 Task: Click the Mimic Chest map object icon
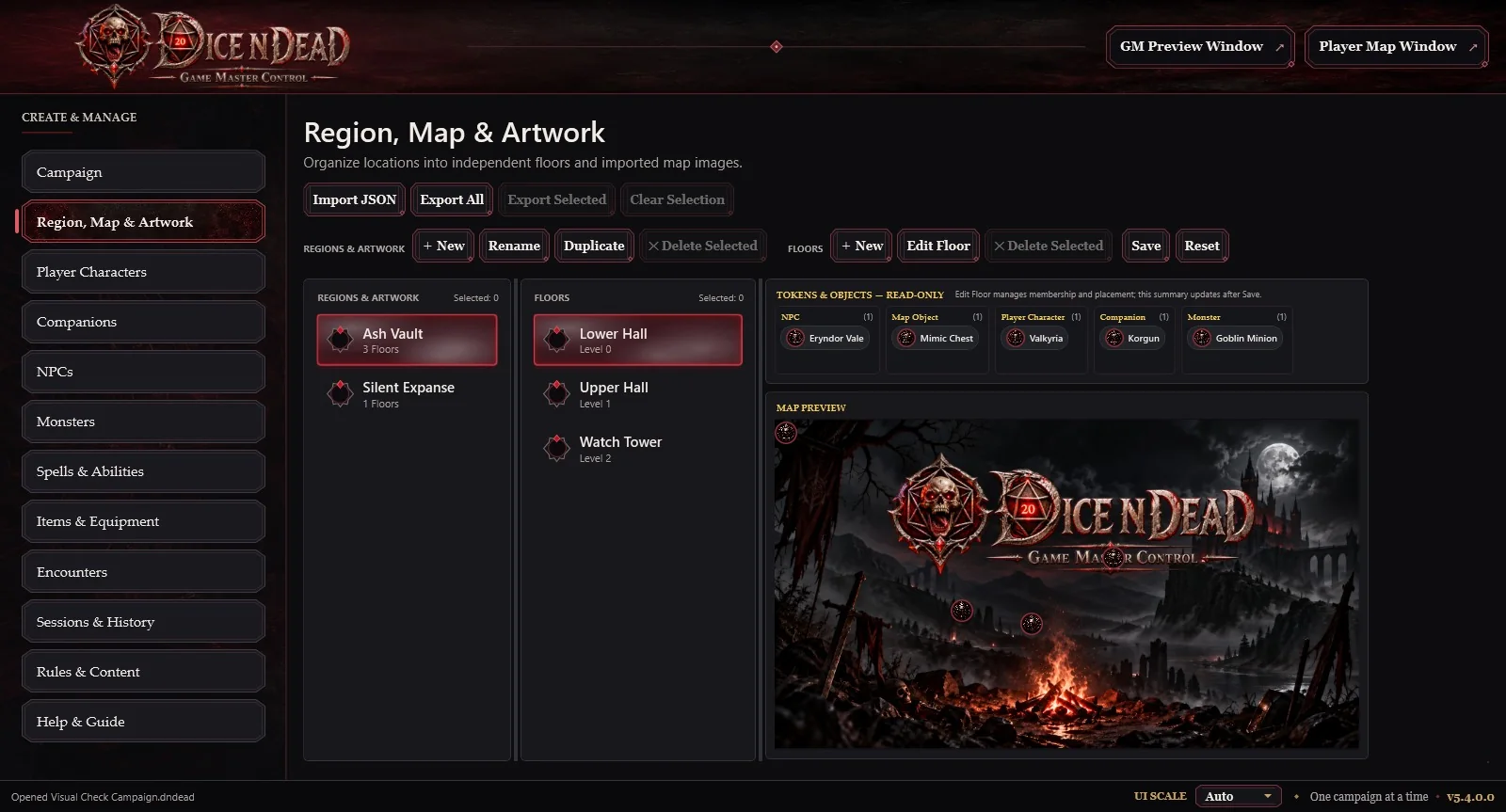pos(906,338)
